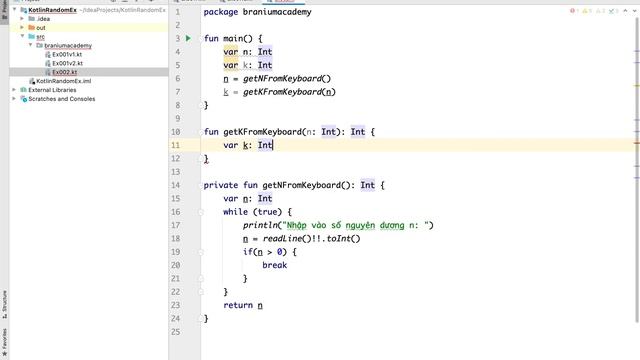Click the .idea folder icon
640x360 pixels.
point(31,19)
